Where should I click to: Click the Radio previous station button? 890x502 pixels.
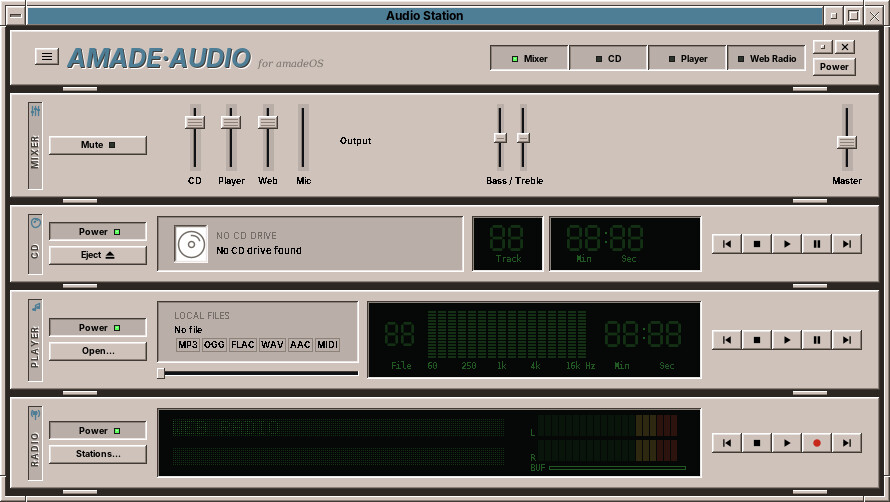(x=727, y=443)
